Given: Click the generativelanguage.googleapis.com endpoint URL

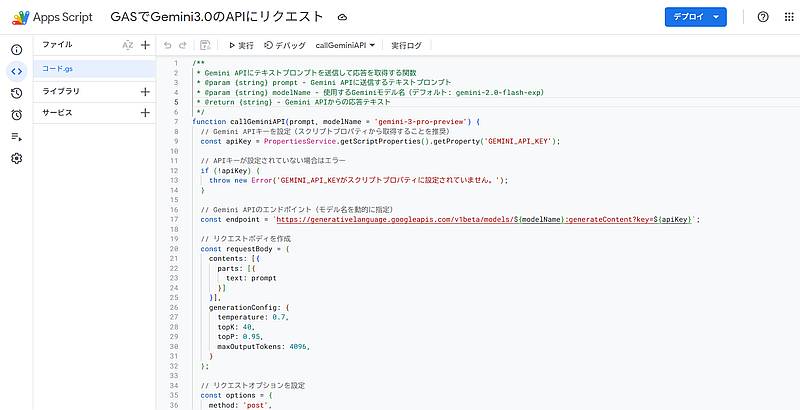Looking at the screenshot, I should [484, 219].
